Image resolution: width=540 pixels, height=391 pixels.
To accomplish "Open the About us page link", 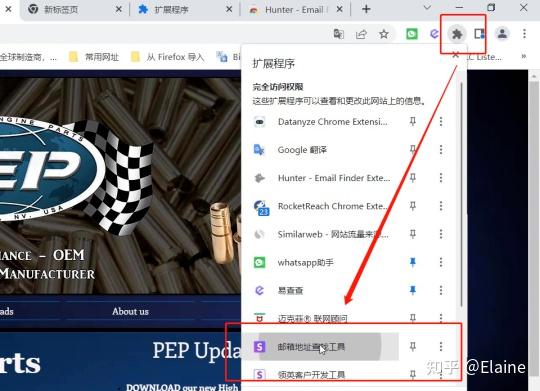I will (130, 311).
